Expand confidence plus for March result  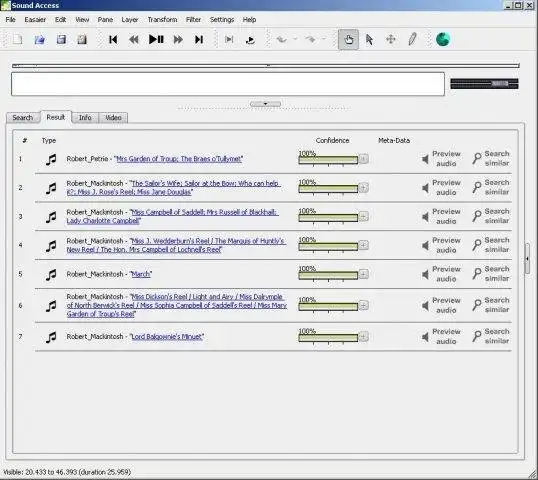point(363,274)
